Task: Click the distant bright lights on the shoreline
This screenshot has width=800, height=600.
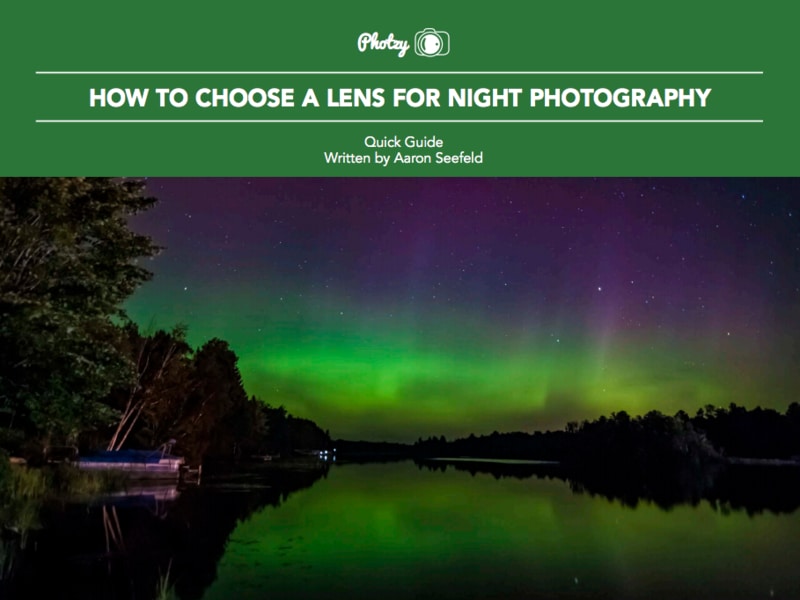Action: 327,454
